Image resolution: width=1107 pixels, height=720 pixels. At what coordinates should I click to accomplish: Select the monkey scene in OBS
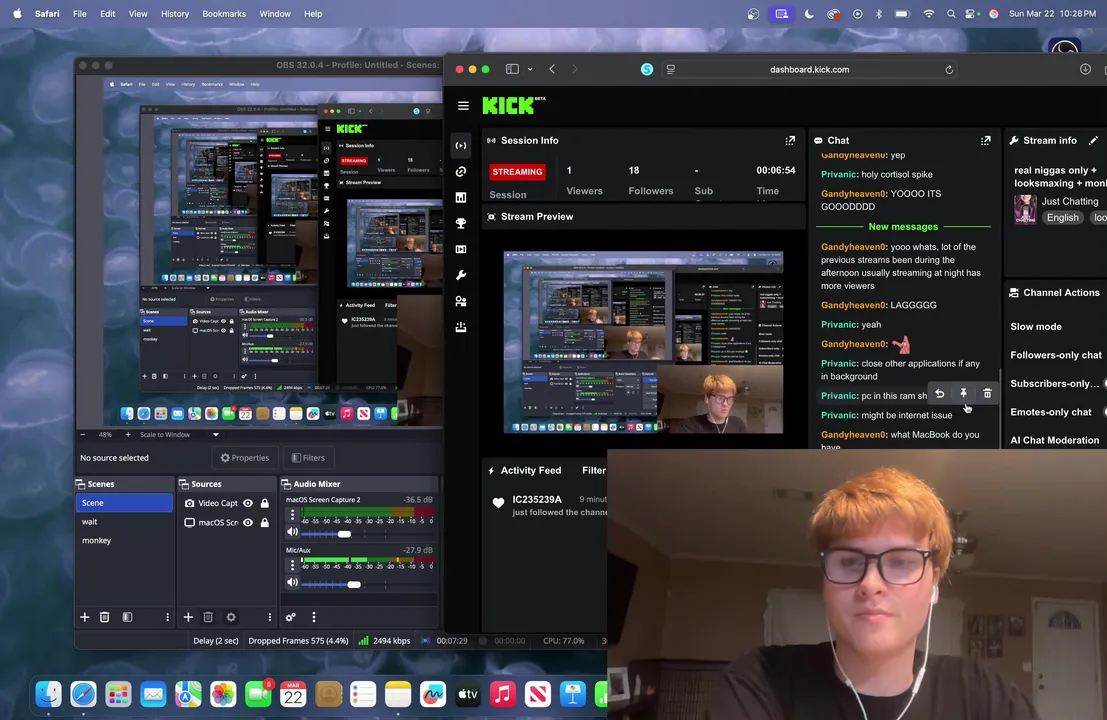(96, 541)
